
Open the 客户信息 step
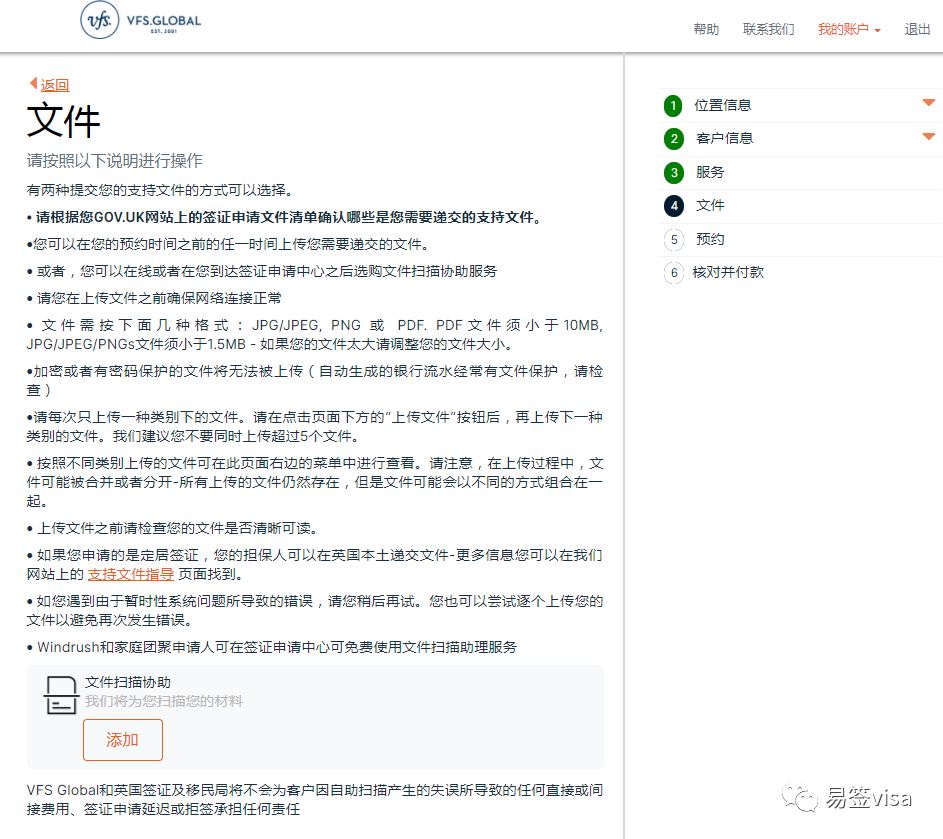tap(724, 138)
